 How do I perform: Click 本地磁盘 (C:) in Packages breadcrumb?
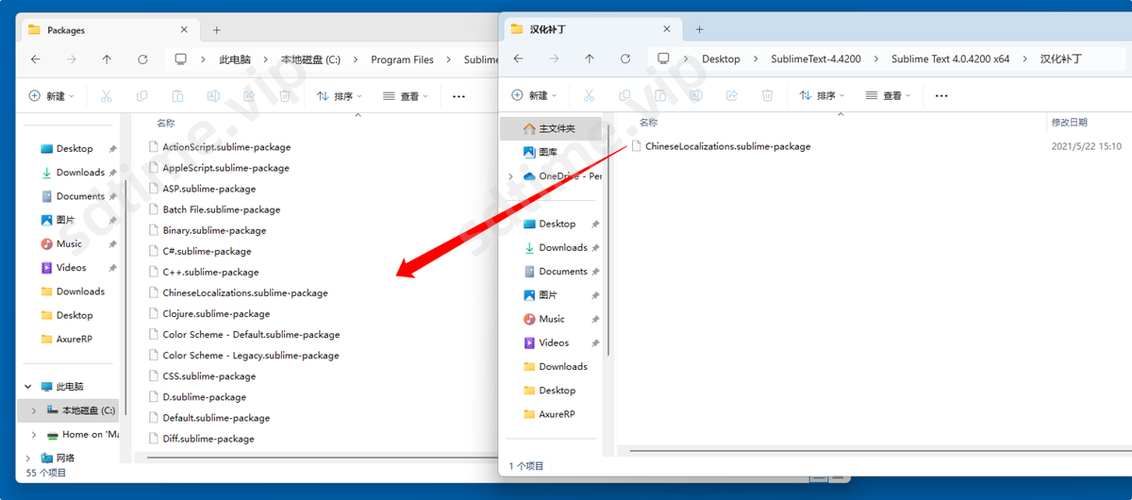click(x=310, y=60)
